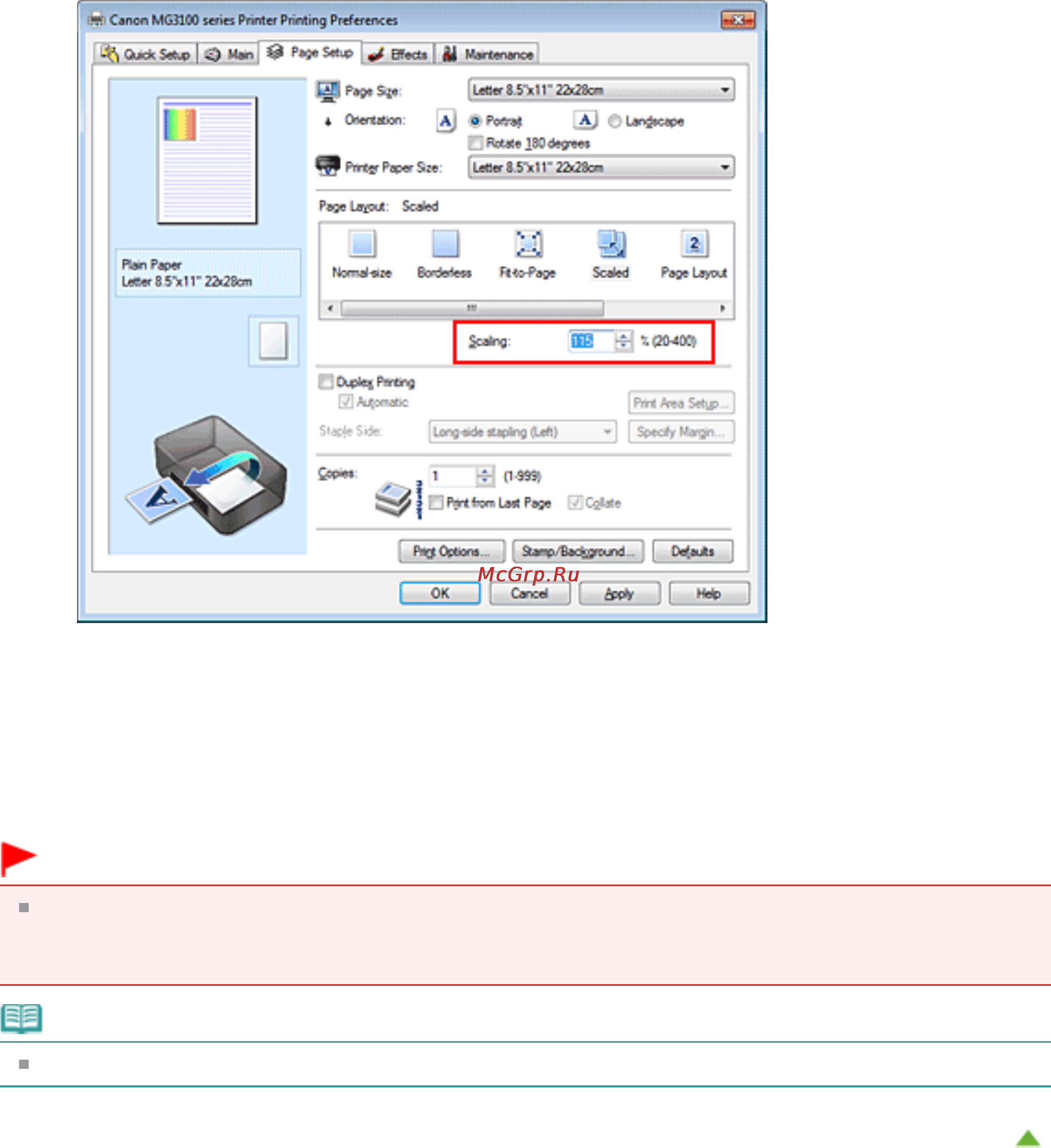Enable Rotate 180 degrees checkbox
1051x1148 pixels.
click(475, 143)
